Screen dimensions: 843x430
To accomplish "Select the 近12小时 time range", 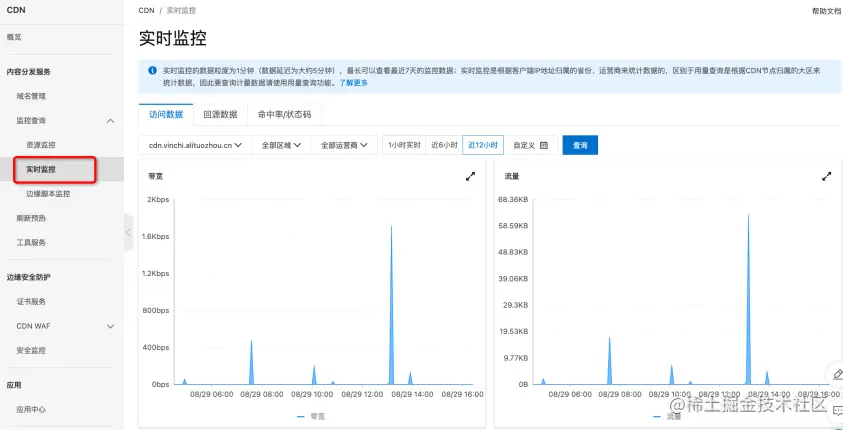I will [x=483, y=145].
